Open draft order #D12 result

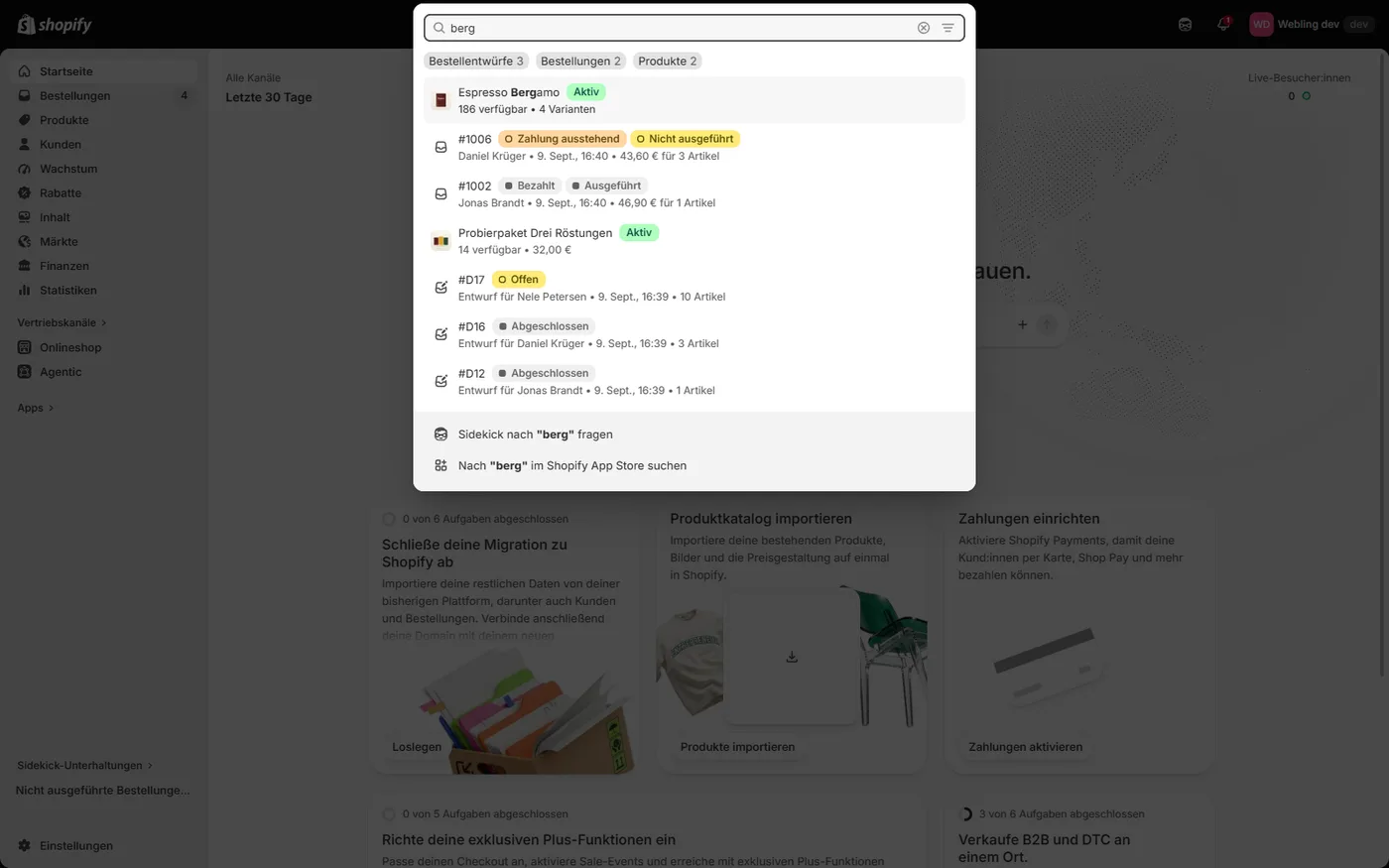694,381
